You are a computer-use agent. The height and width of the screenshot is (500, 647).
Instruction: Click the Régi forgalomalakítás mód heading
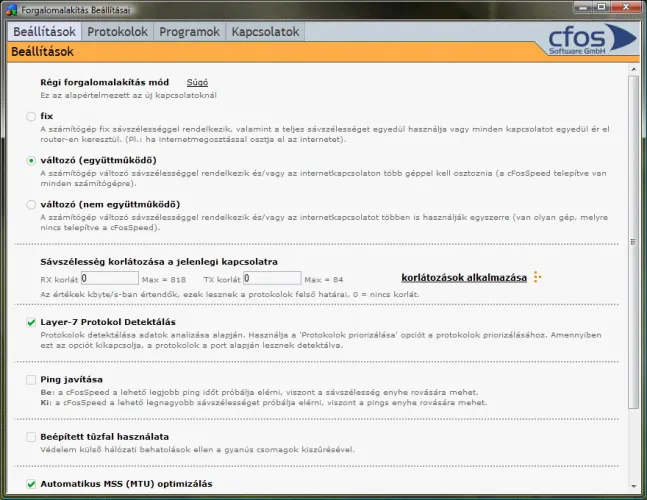[x=105, y=83]
